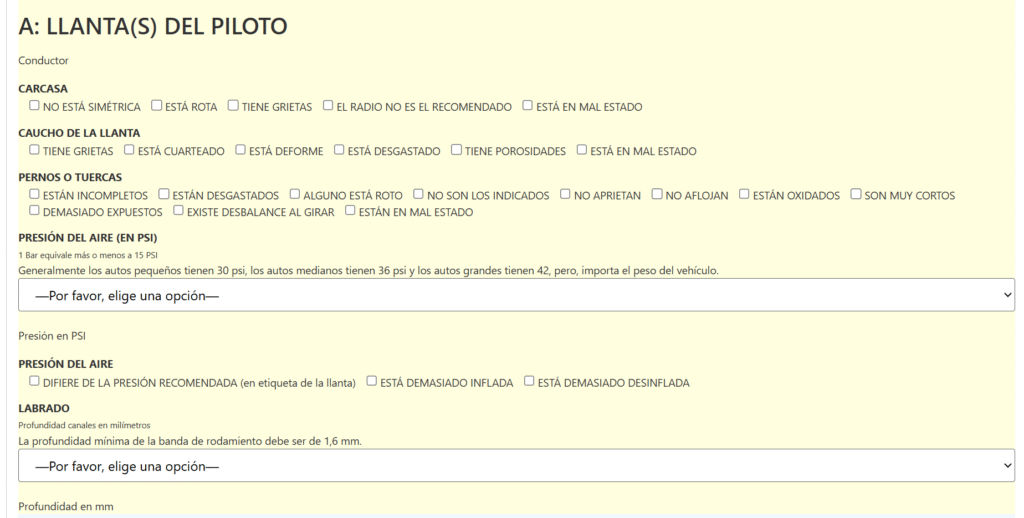This screenshot has height=518, width=1024.
Task: Mark ESTÁN INCOMPLETOS under Pernos o Tuercas
Action: click(34, 194)
